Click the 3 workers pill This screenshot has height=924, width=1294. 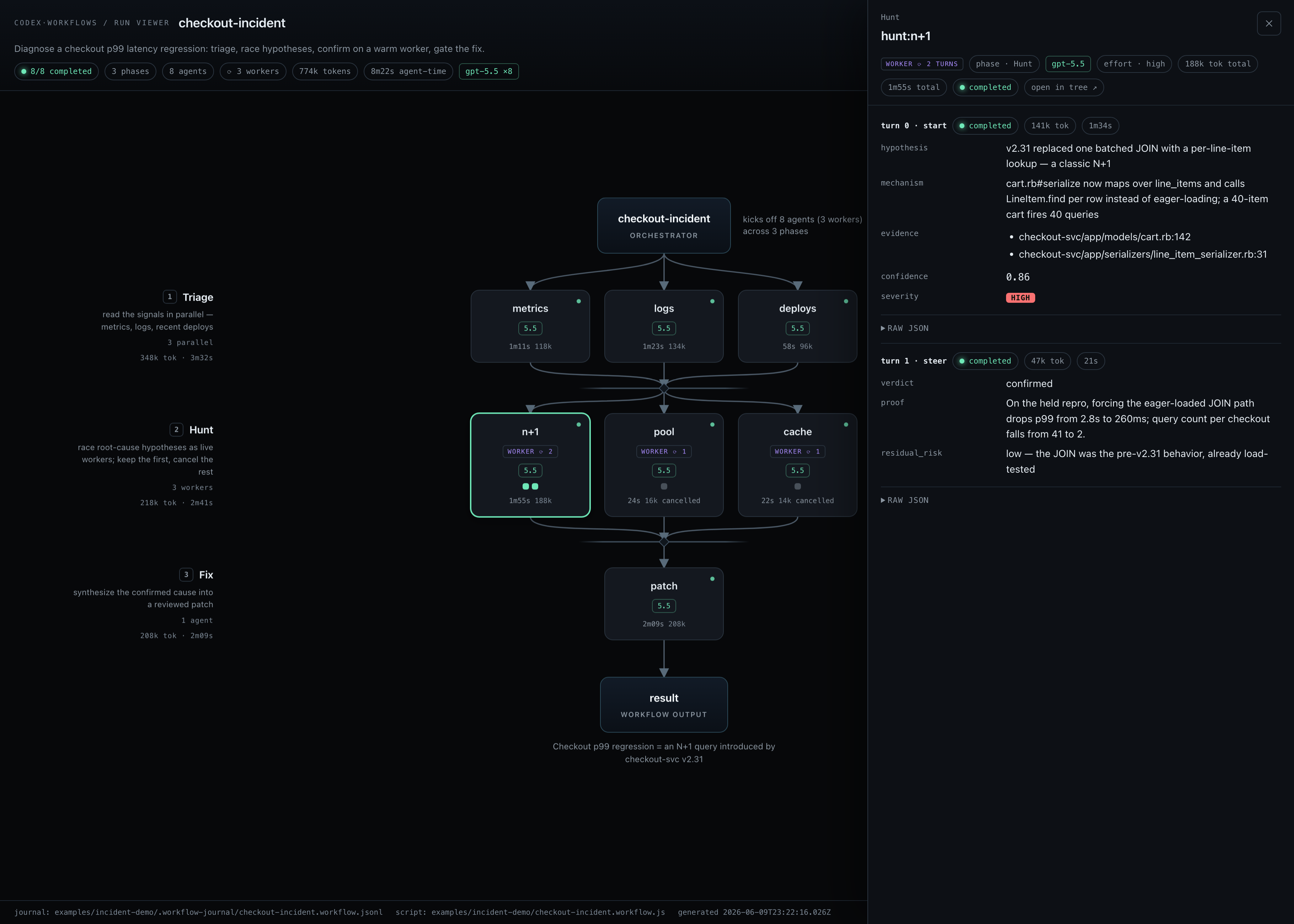(x=253, y=71)
